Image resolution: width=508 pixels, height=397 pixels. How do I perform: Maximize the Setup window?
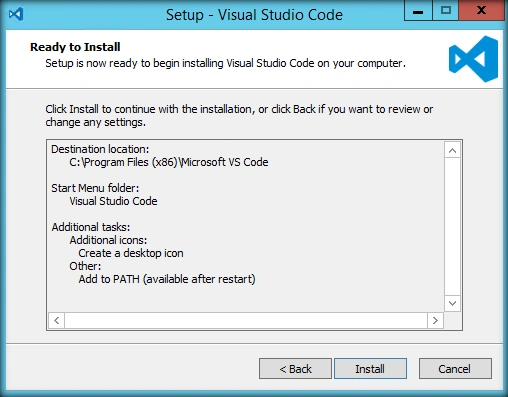pos(446,11)
